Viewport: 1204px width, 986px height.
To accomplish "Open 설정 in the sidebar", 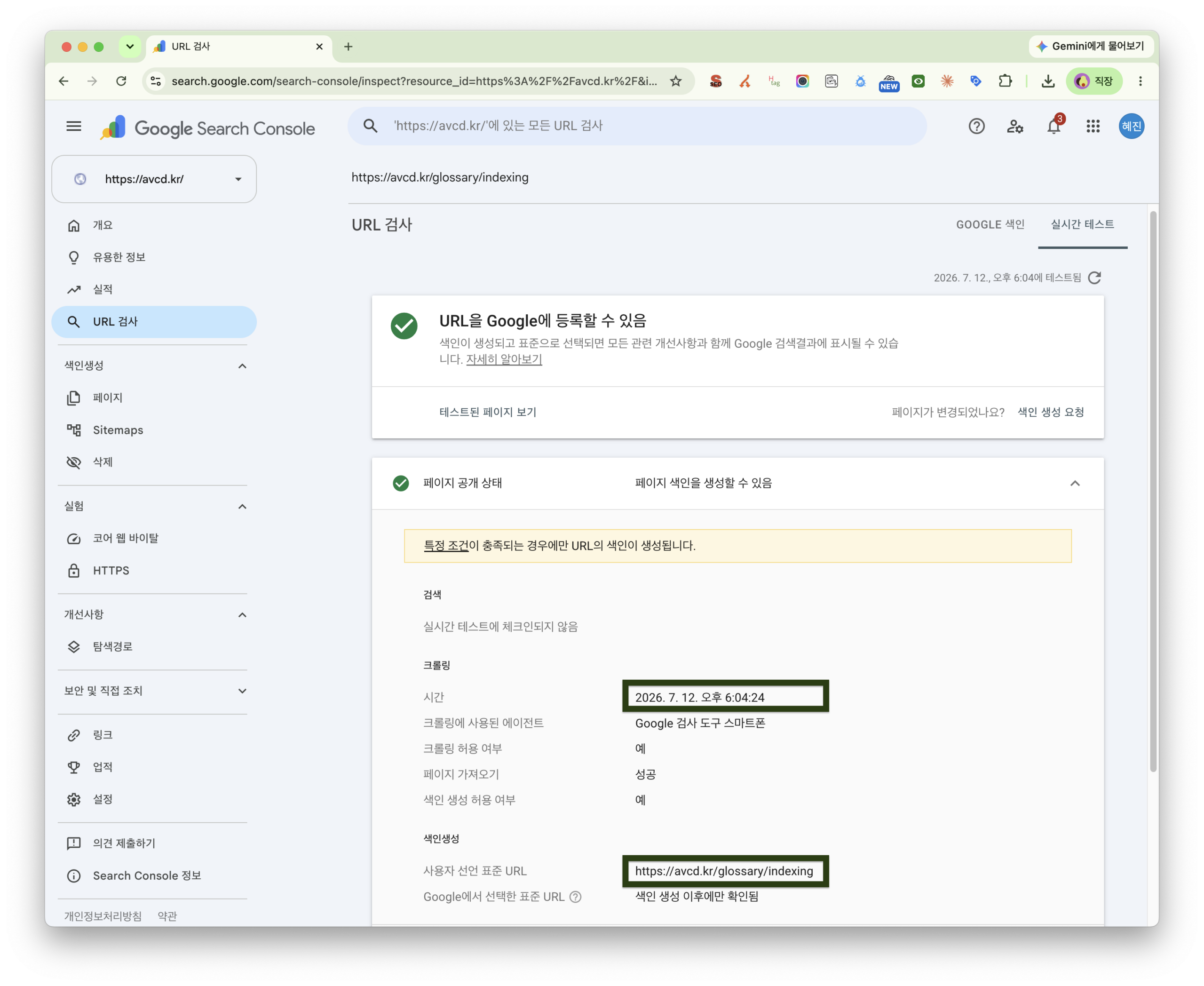I will point(154,799).
